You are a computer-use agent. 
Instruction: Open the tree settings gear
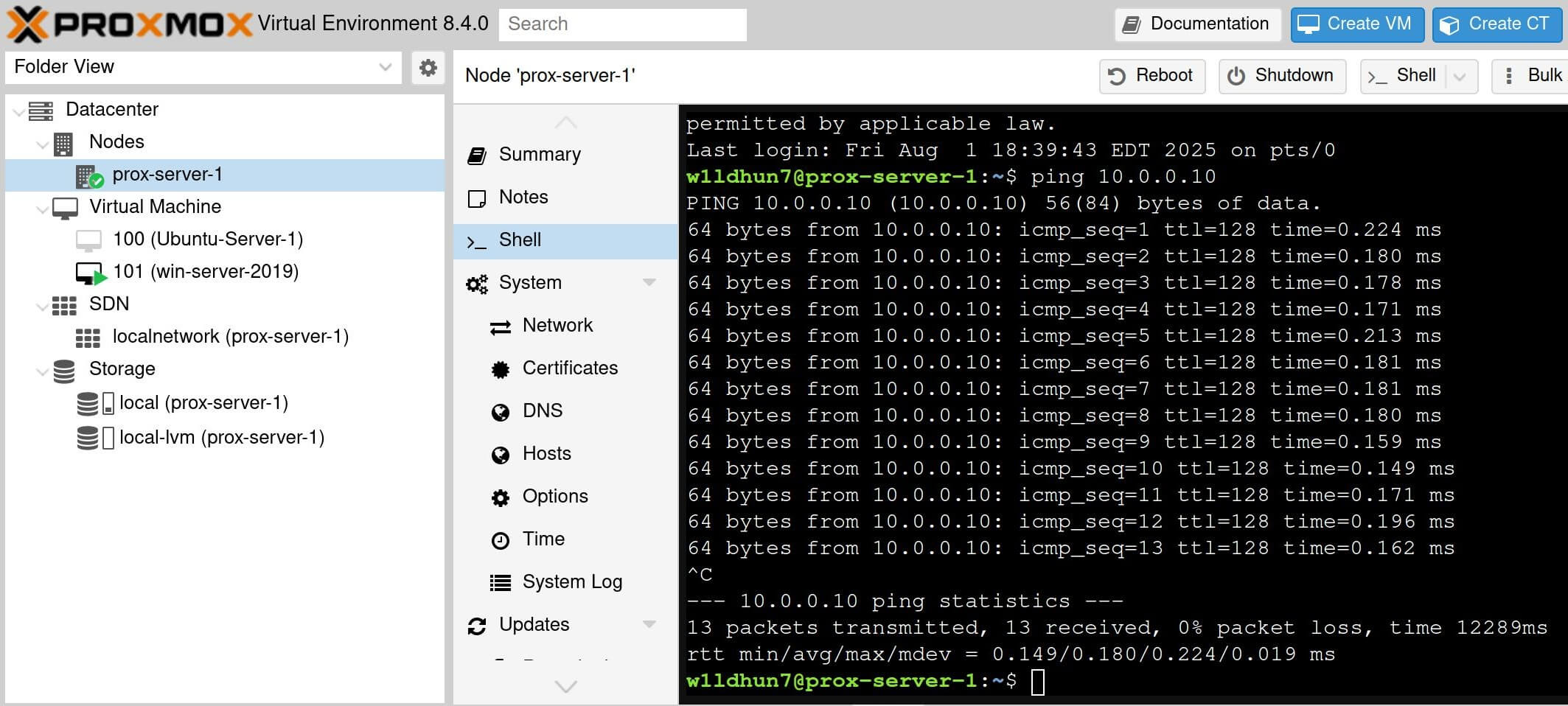coord(428,68)
